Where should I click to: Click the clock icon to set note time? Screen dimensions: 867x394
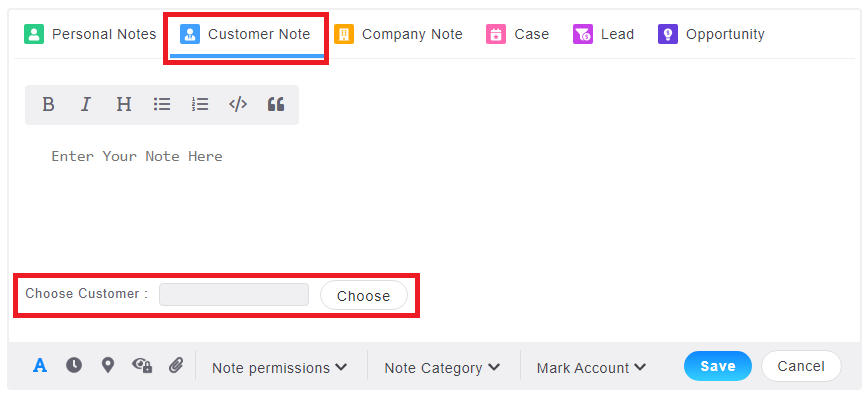[74, 365]
